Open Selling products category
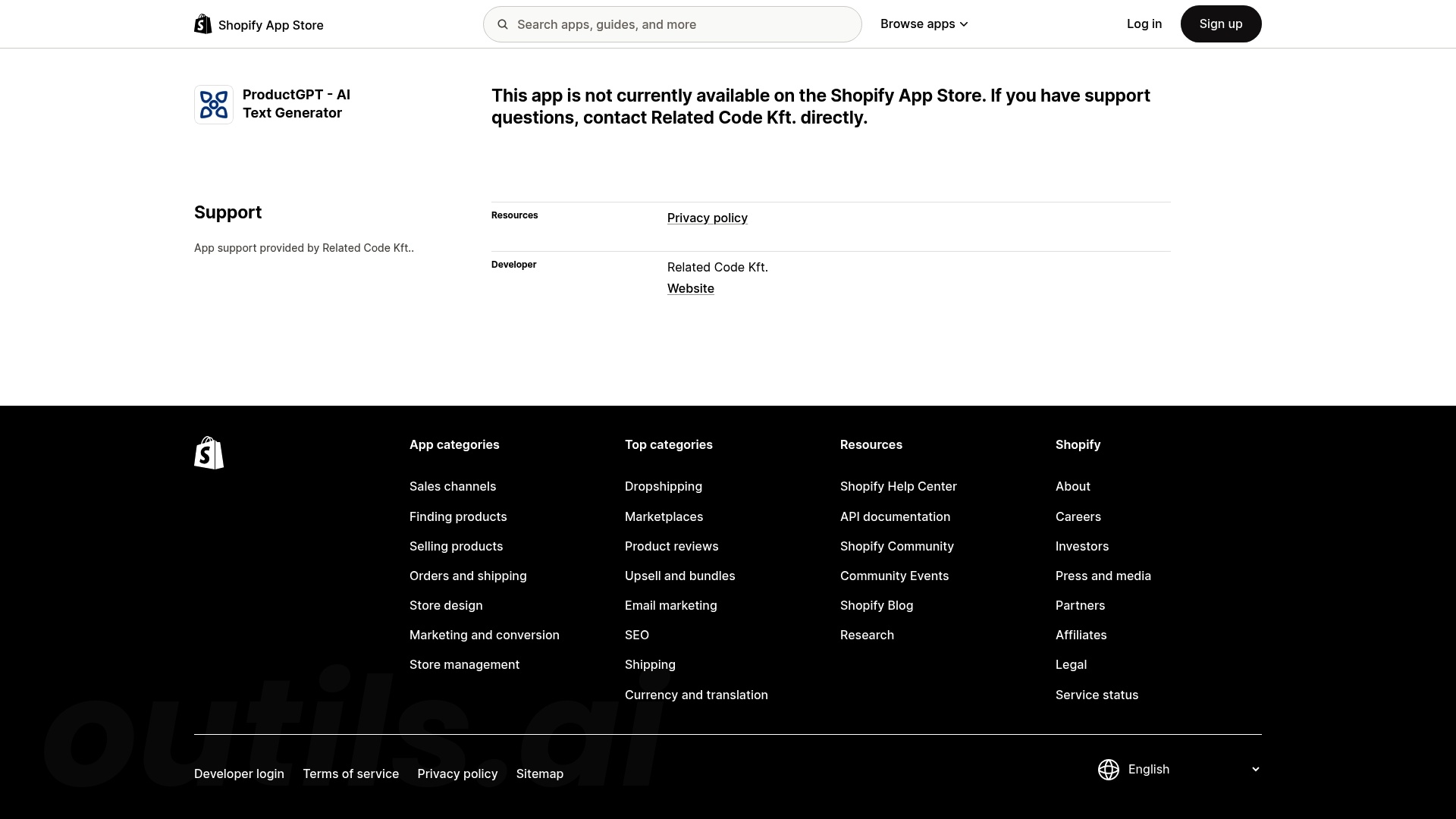This screenshot has height=819, width=1456. (x=456, y=547)
